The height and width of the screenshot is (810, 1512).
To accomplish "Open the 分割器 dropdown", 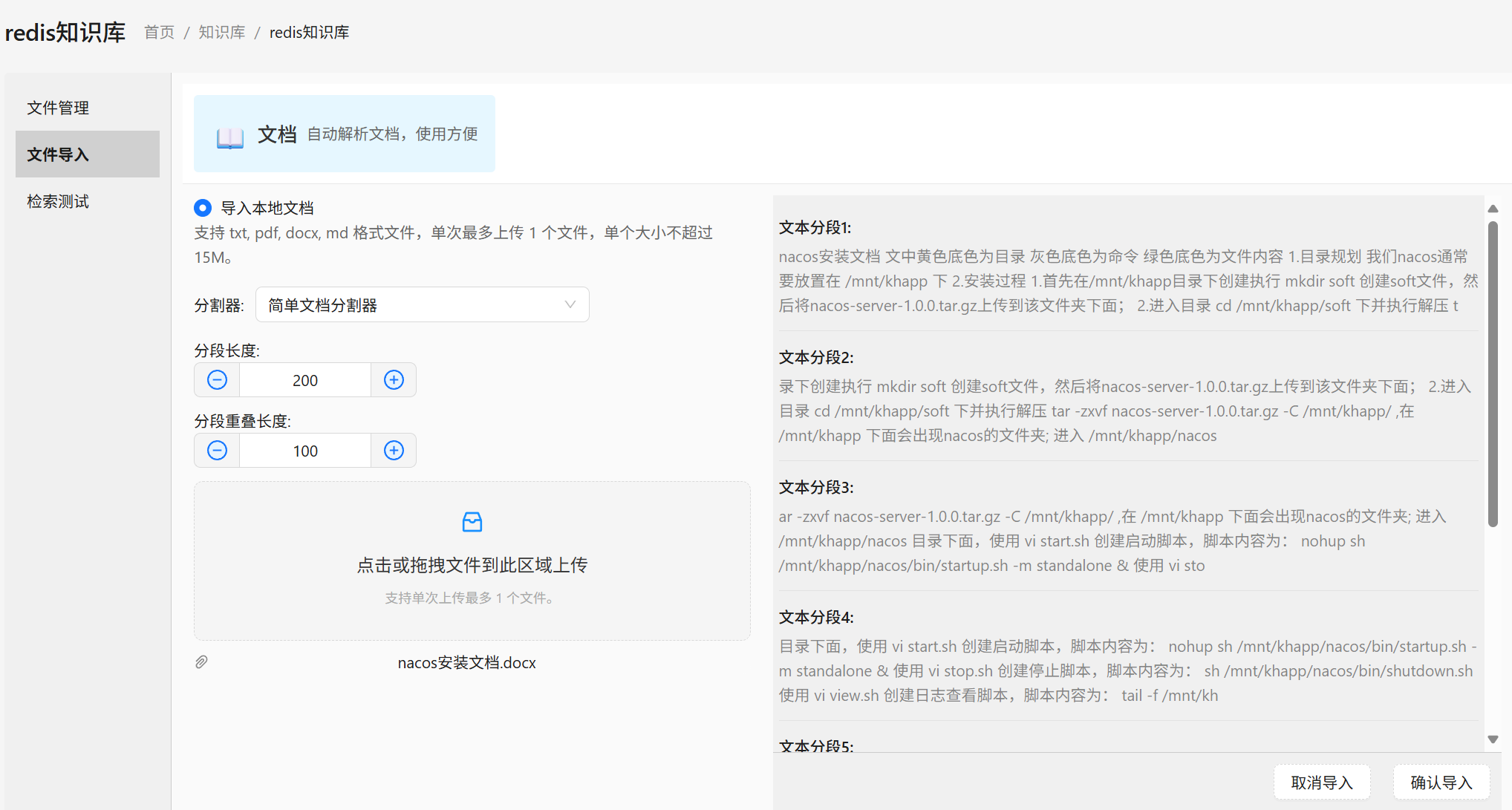I will [422, 305].
